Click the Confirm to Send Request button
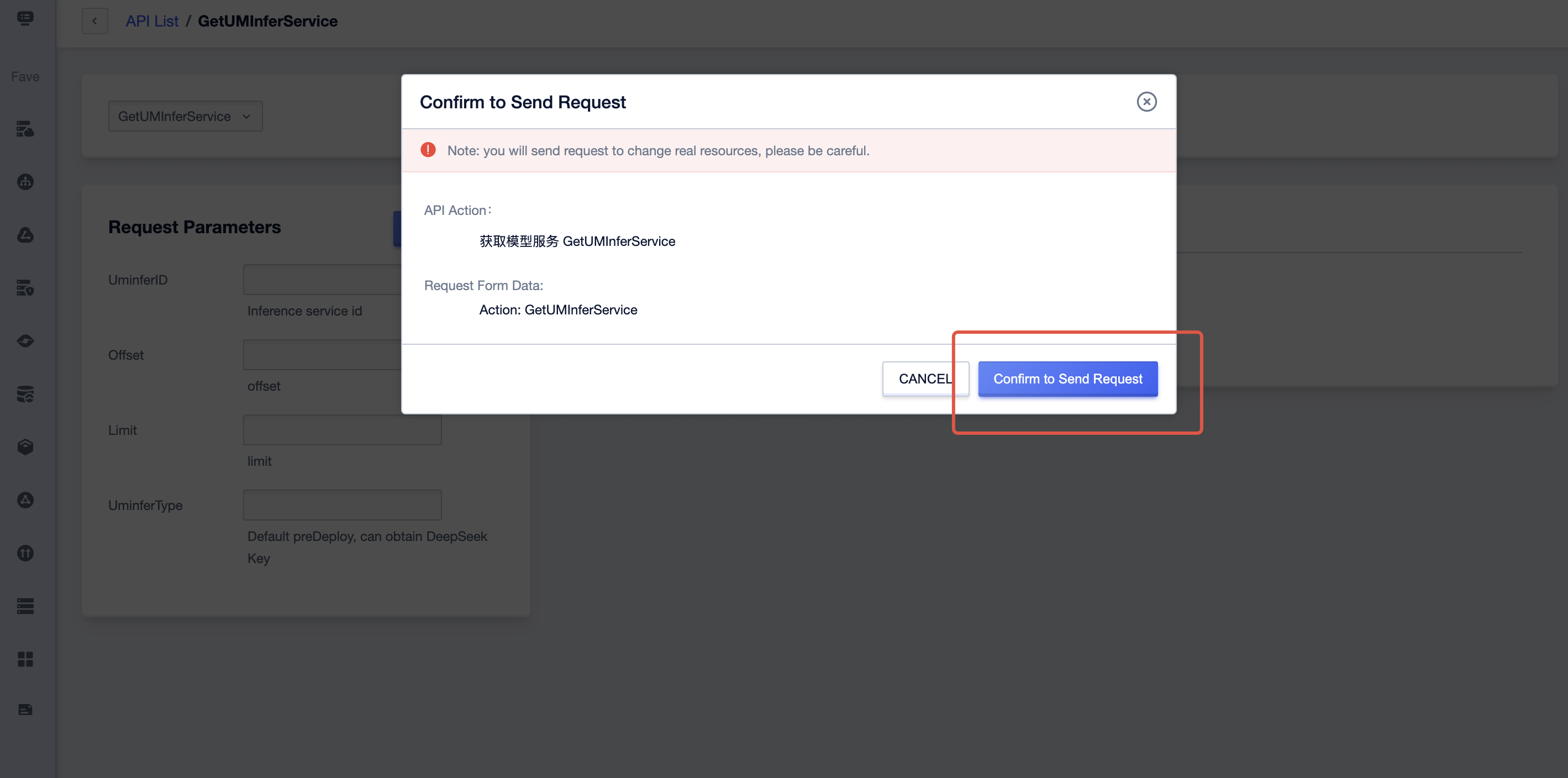The width and height of the screenshot is (1568, 778). 1067,379
